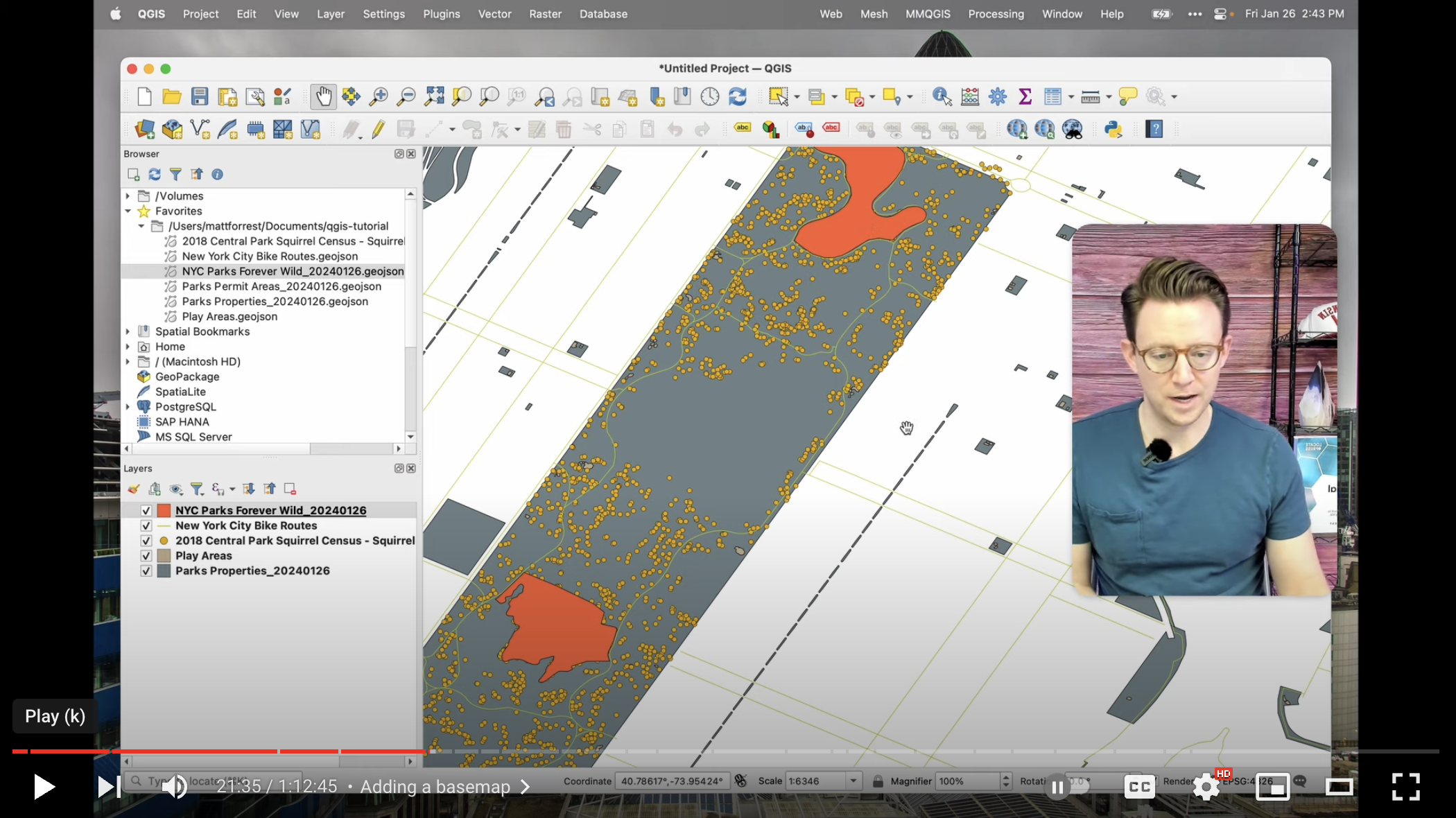Refresh the Browser panel
This screenshot has width=1456, height=818.
point(155,174)
